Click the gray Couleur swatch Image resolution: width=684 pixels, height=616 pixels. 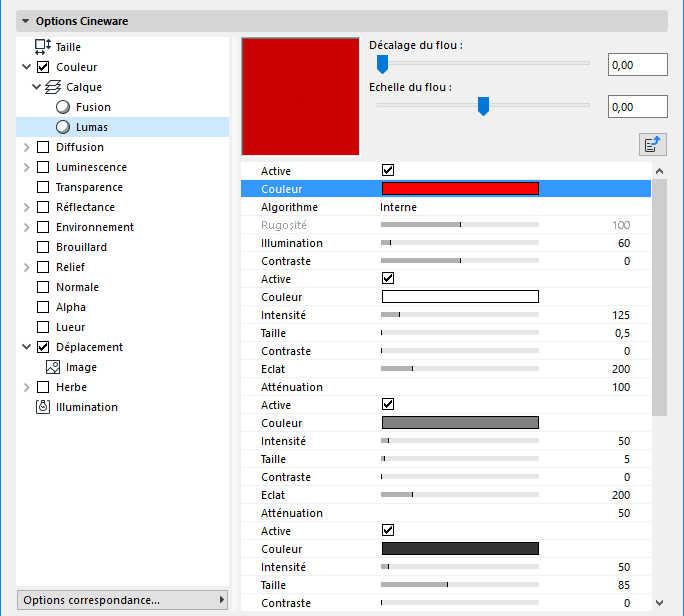click(x=460, y=423)
